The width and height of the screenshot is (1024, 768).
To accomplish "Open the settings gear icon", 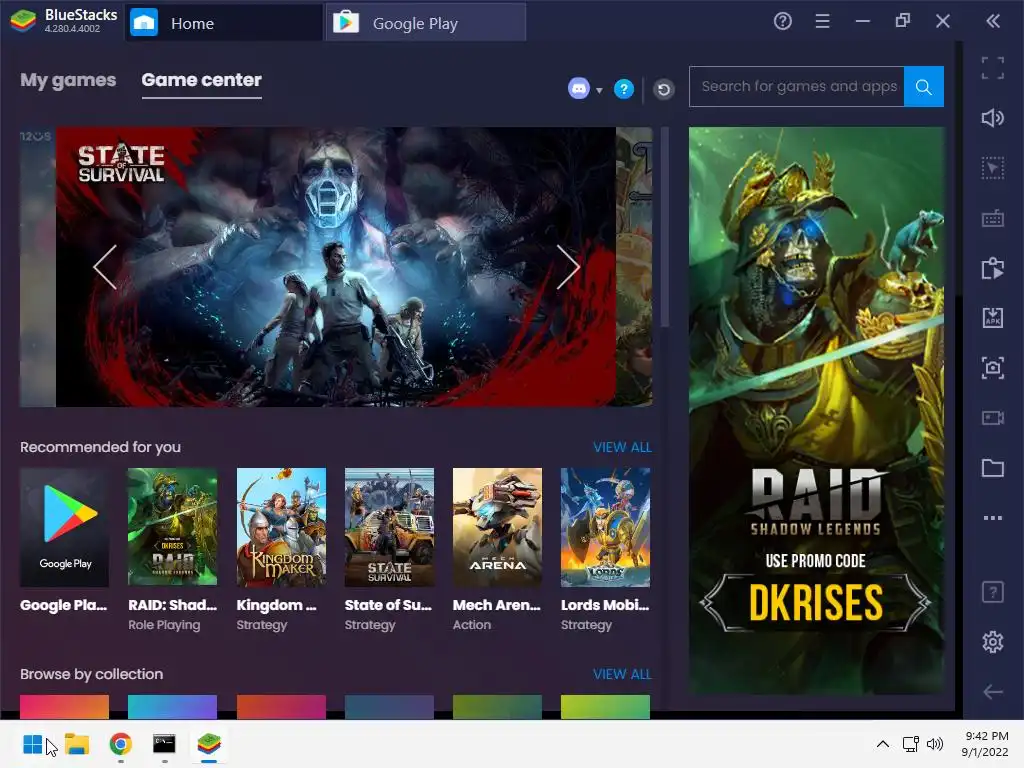I will pyautogui.click(x=992, y=642).
